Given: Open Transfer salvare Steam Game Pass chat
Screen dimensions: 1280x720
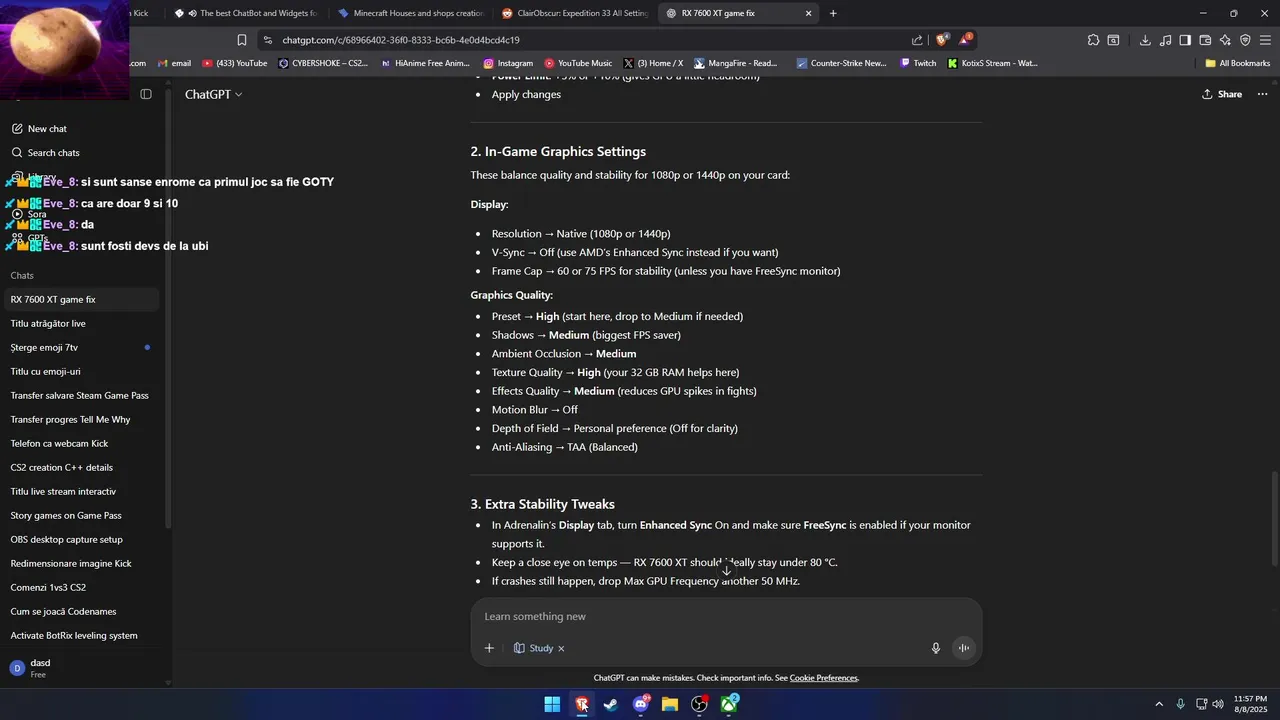Looking at the screenshot, I should click(x=82, y=396).
